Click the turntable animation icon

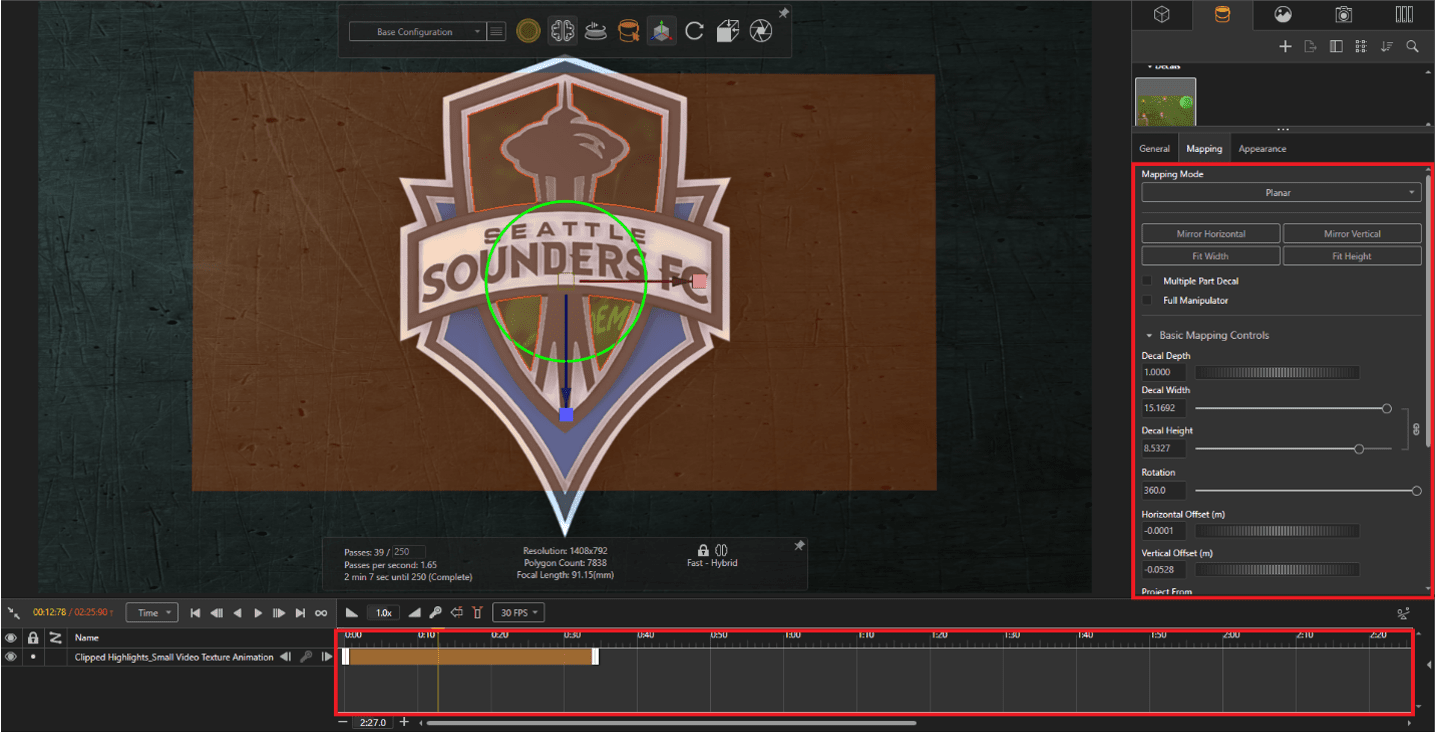click(x=596, y=32)
